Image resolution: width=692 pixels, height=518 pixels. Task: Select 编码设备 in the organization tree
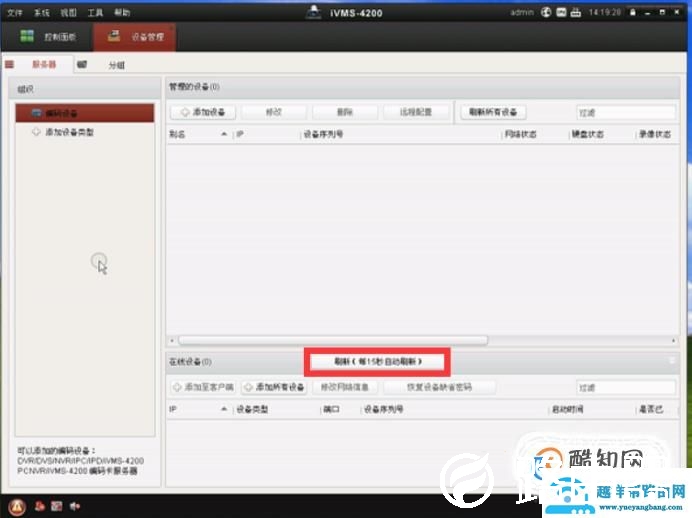[x=85, y=113]
